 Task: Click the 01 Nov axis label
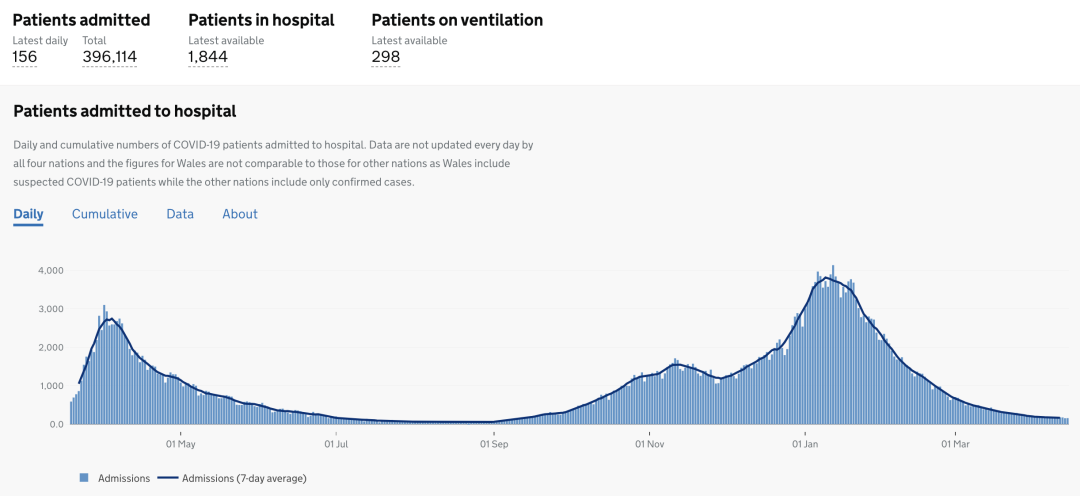click(x=648, y=444)
